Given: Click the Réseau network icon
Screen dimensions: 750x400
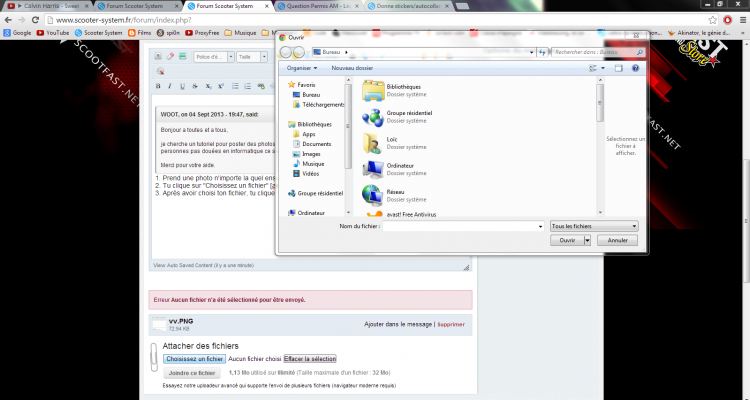Looking at the screenshot, I should 373,193.
